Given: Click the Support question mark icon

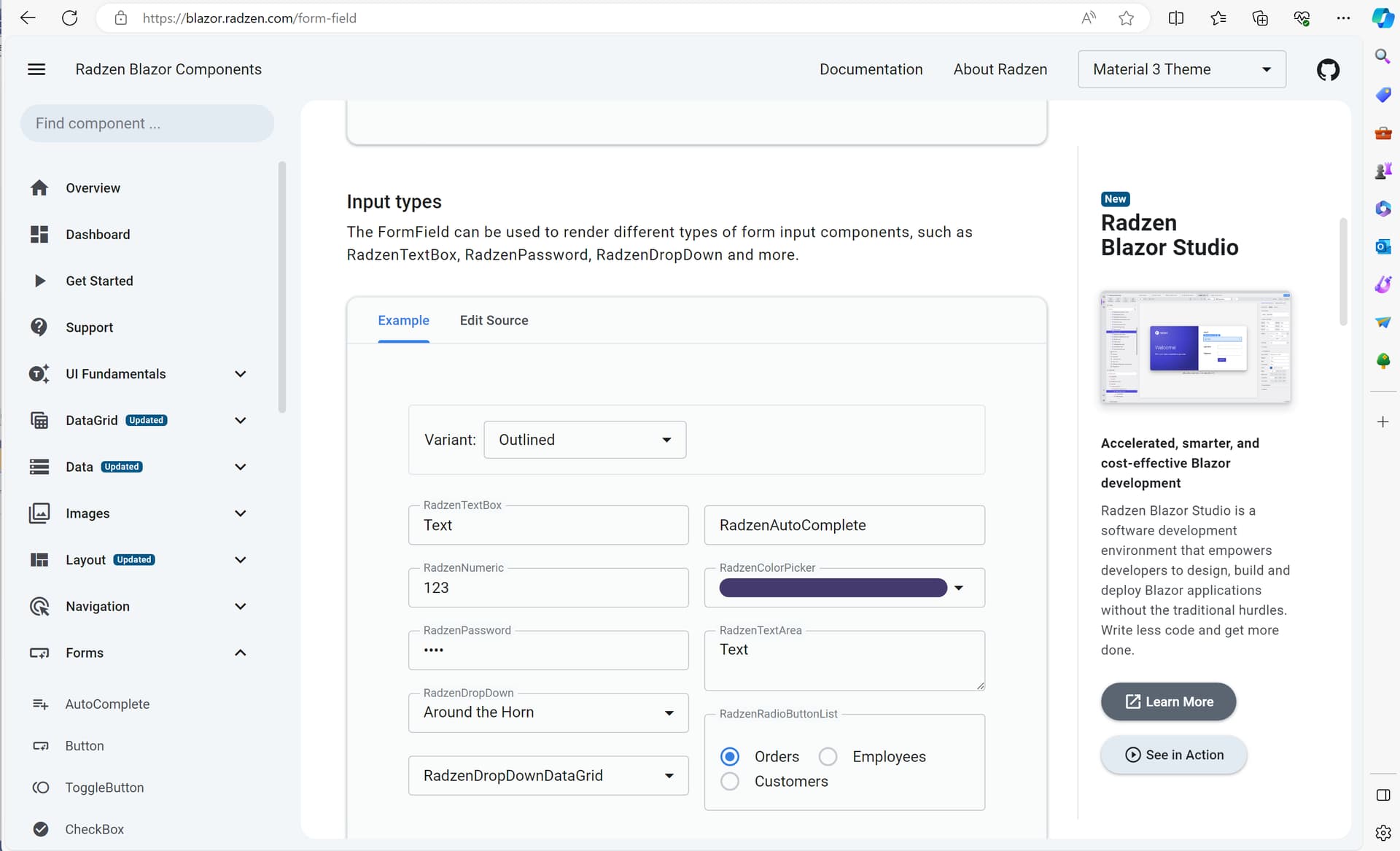Looking at the screenshot, I should (39, 327).
